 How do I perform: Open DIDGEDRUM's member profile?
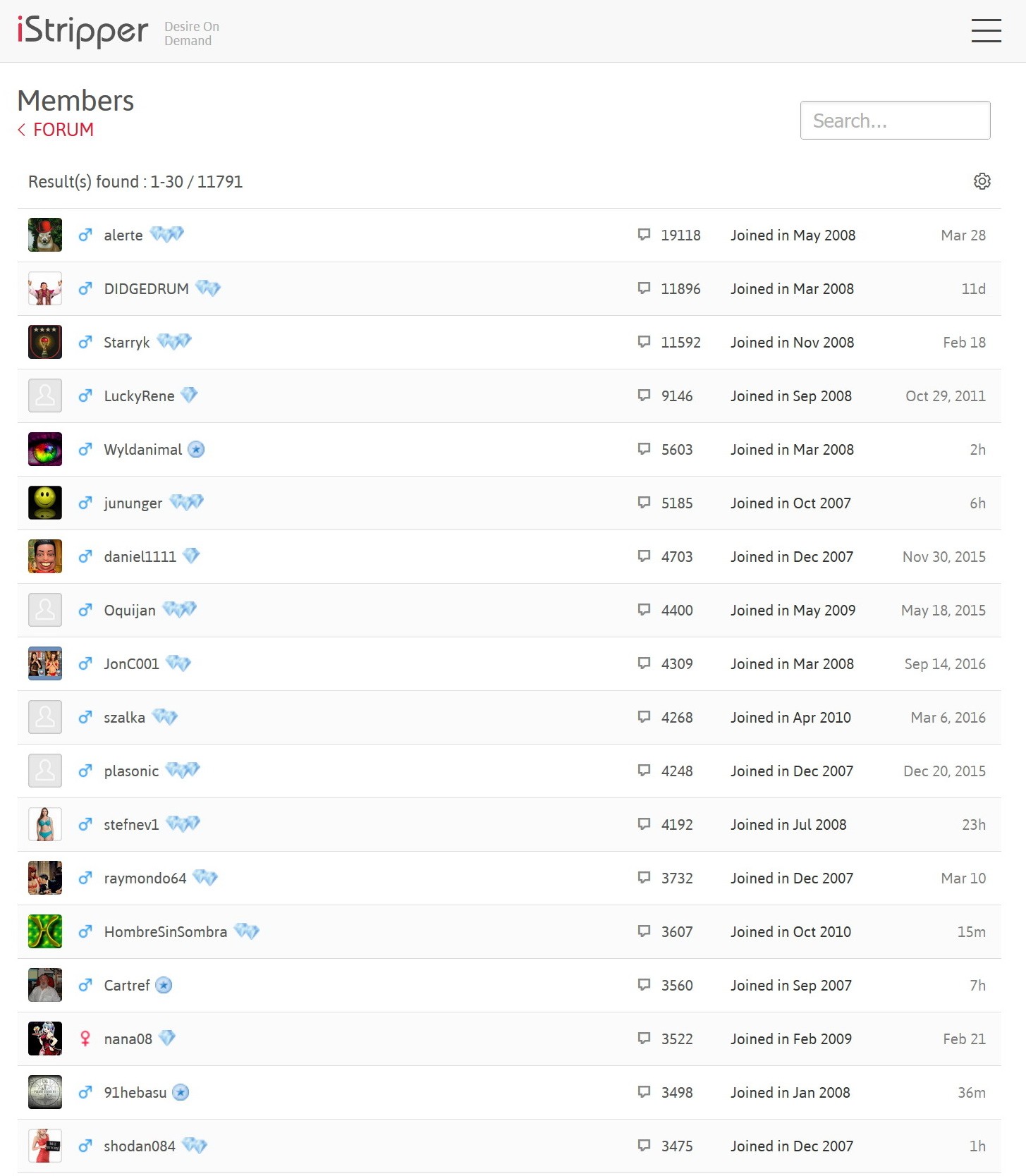tap(146, 288)
